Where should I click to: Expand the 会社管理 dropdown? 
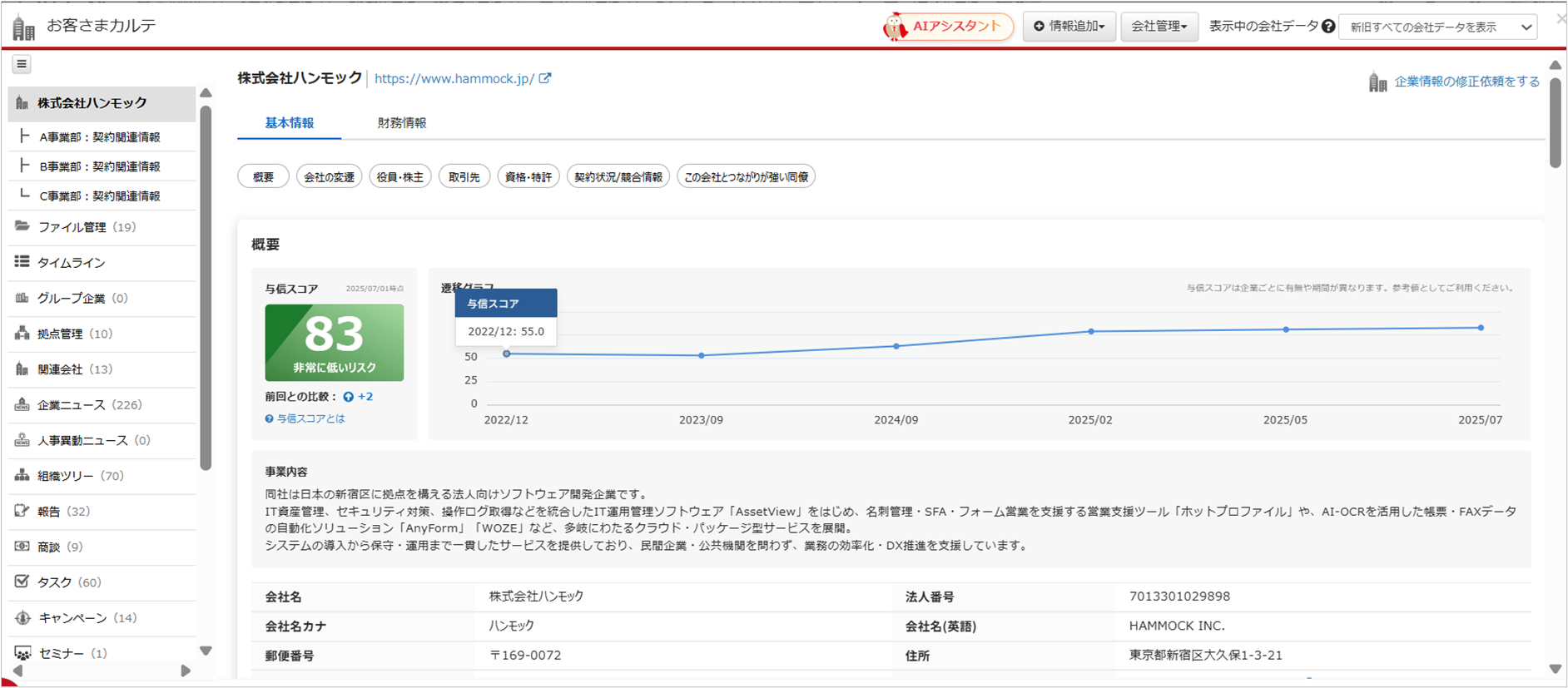pyautogui.click(x=1159, y=27)
